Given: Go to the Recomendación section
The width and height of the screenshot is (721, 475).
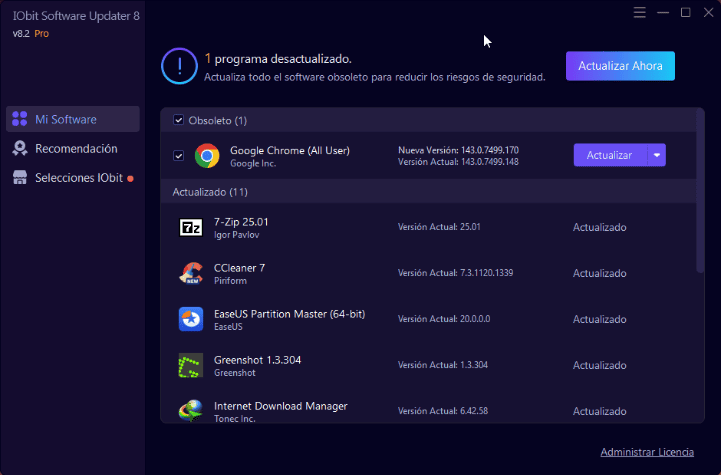Looking at the screenshot, I should coord(73,149).
